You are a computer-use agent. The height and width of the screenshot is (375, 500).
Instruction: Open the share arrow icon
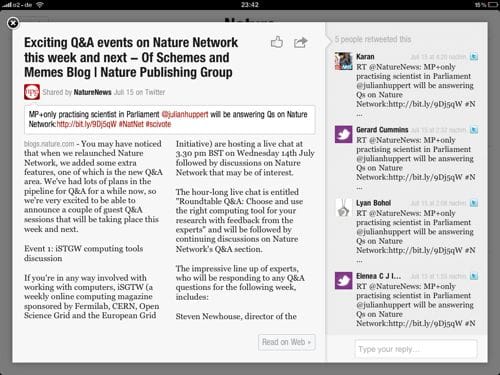(300, 42)
